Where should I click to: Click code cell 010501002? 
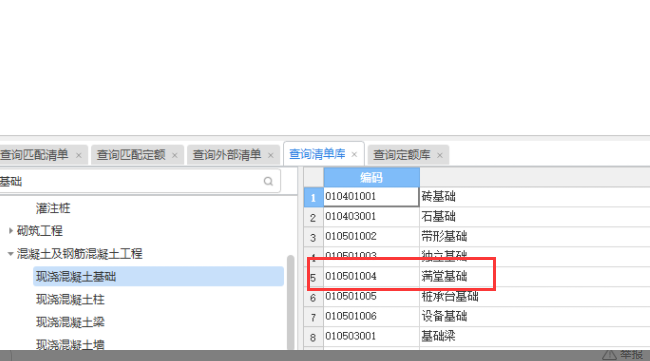point(371,237)
